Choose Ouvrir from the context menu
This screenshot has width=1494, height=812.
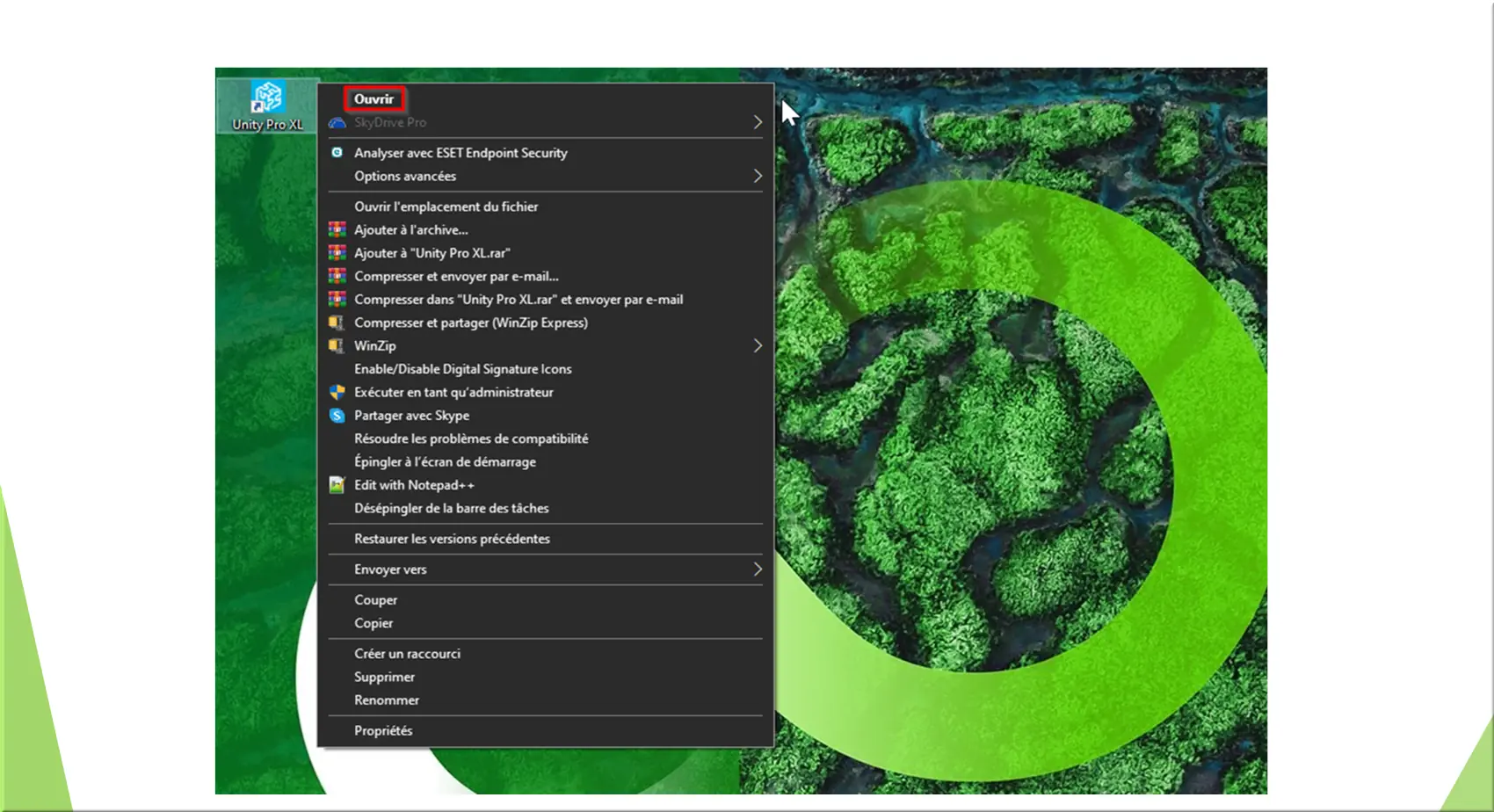pos(373,99)
